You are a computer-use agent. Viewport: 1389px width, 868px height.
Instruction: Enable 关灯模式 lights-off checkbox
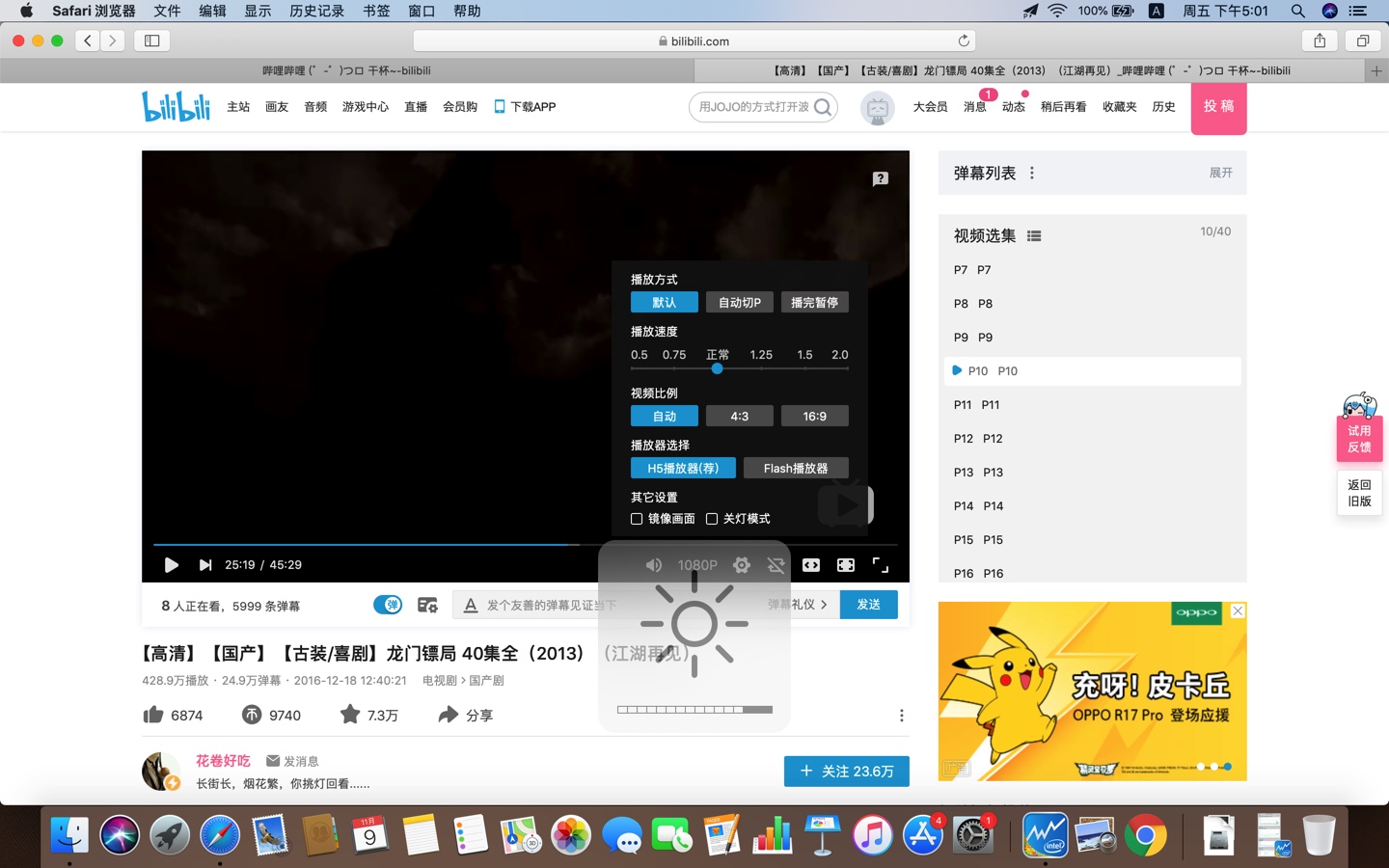[x=712, y=519]
